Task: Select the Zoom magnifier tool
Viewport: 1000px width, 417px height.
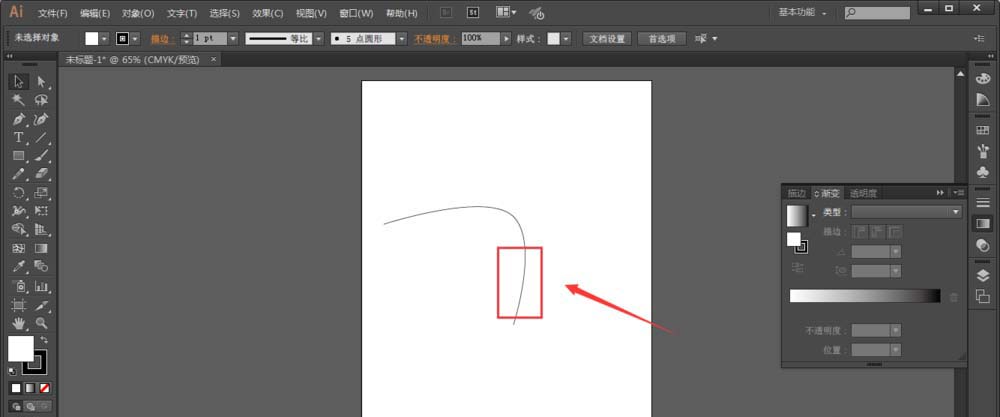Action: (42, 323)
